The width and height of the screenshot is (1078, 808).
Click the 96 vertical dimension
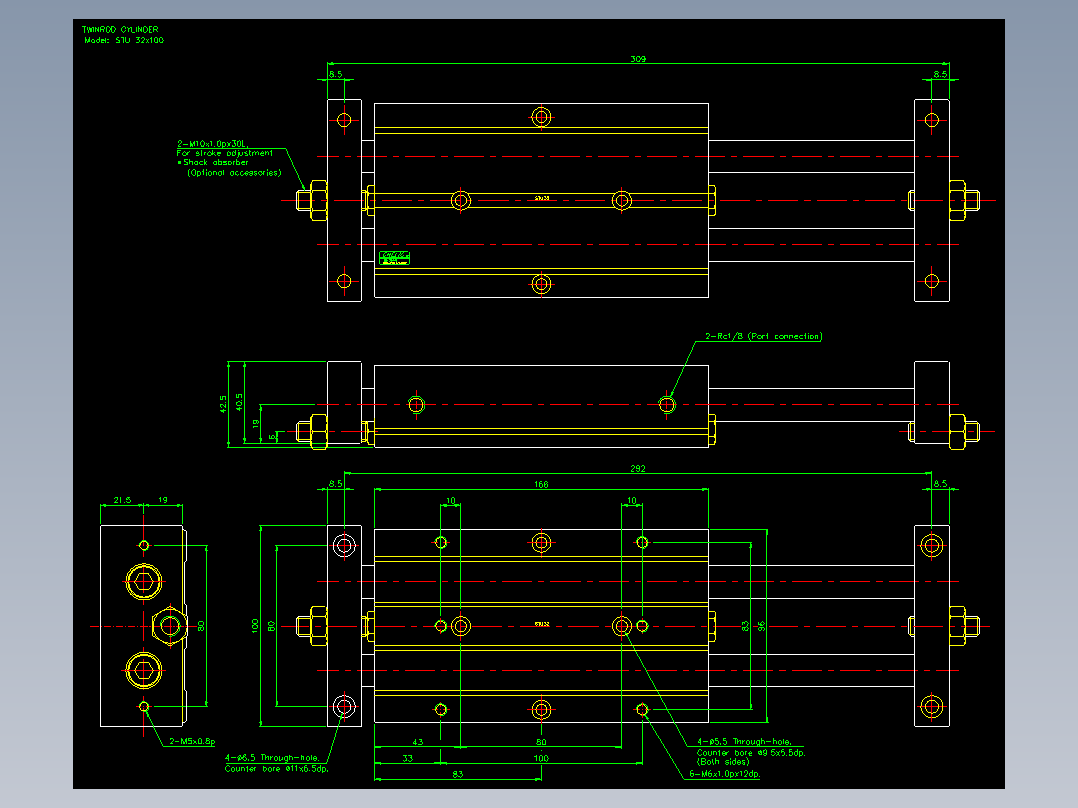coord(761,626)
